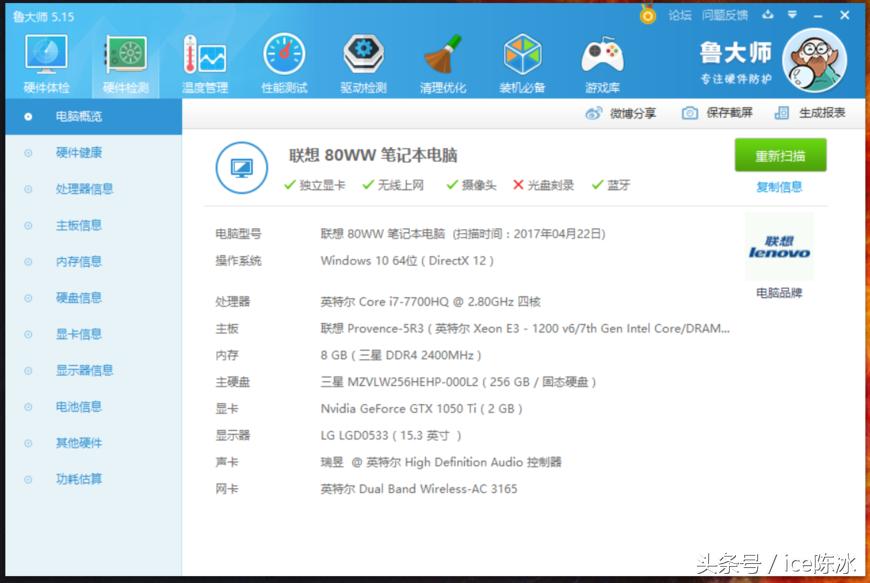Screen dimensions: 870x583
Task: Click the 复制信息 copy info link
Action: pos(779,186)
